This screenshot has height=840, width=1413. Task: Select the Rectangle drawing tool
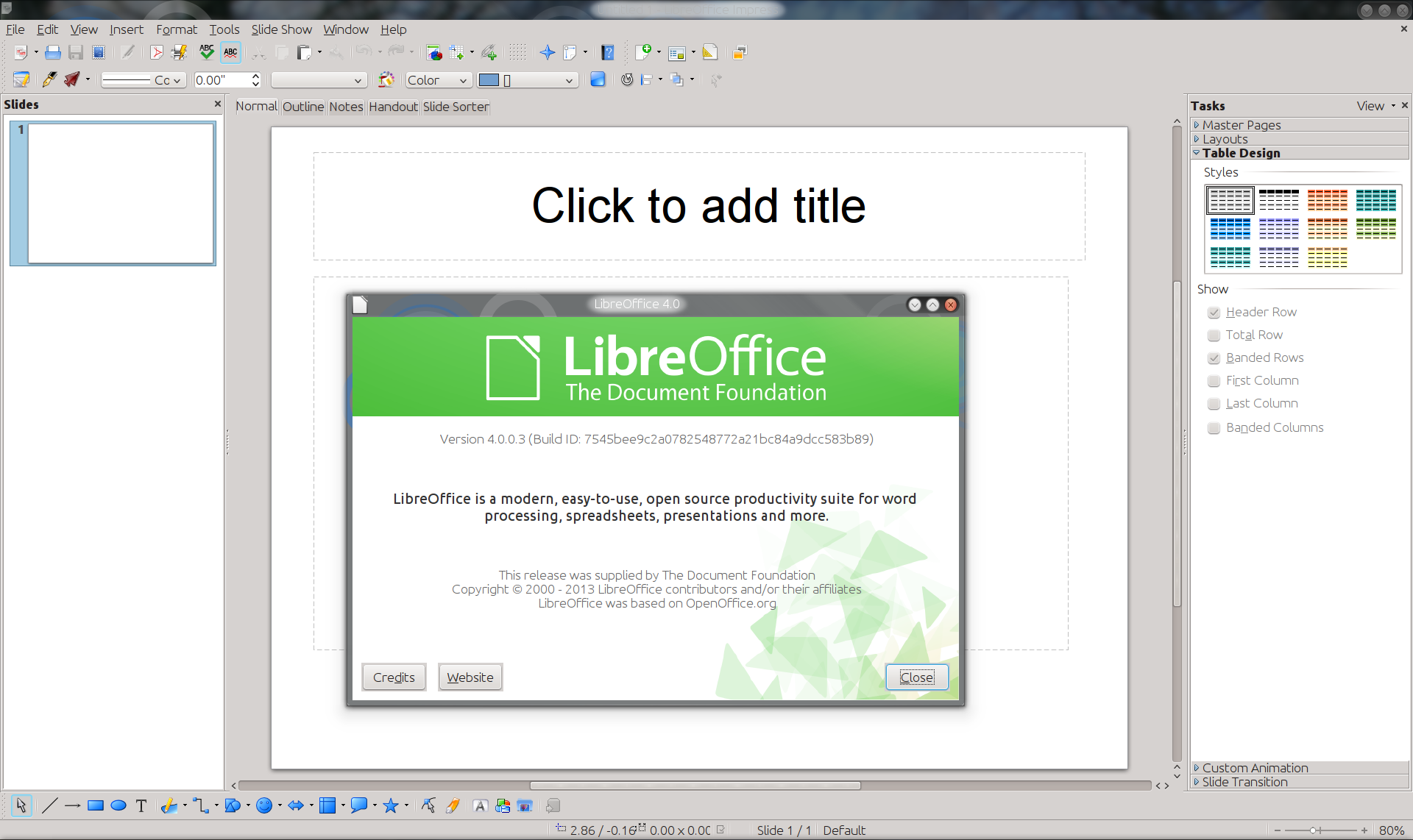tap(95, 805)
